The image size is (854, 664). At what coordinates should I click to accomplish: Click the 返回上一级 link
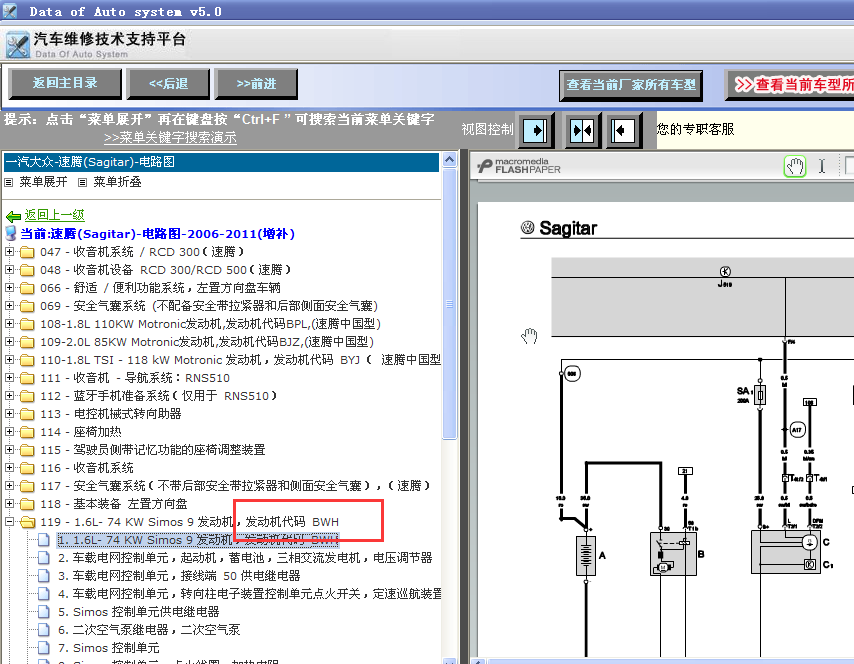[54, 215]
